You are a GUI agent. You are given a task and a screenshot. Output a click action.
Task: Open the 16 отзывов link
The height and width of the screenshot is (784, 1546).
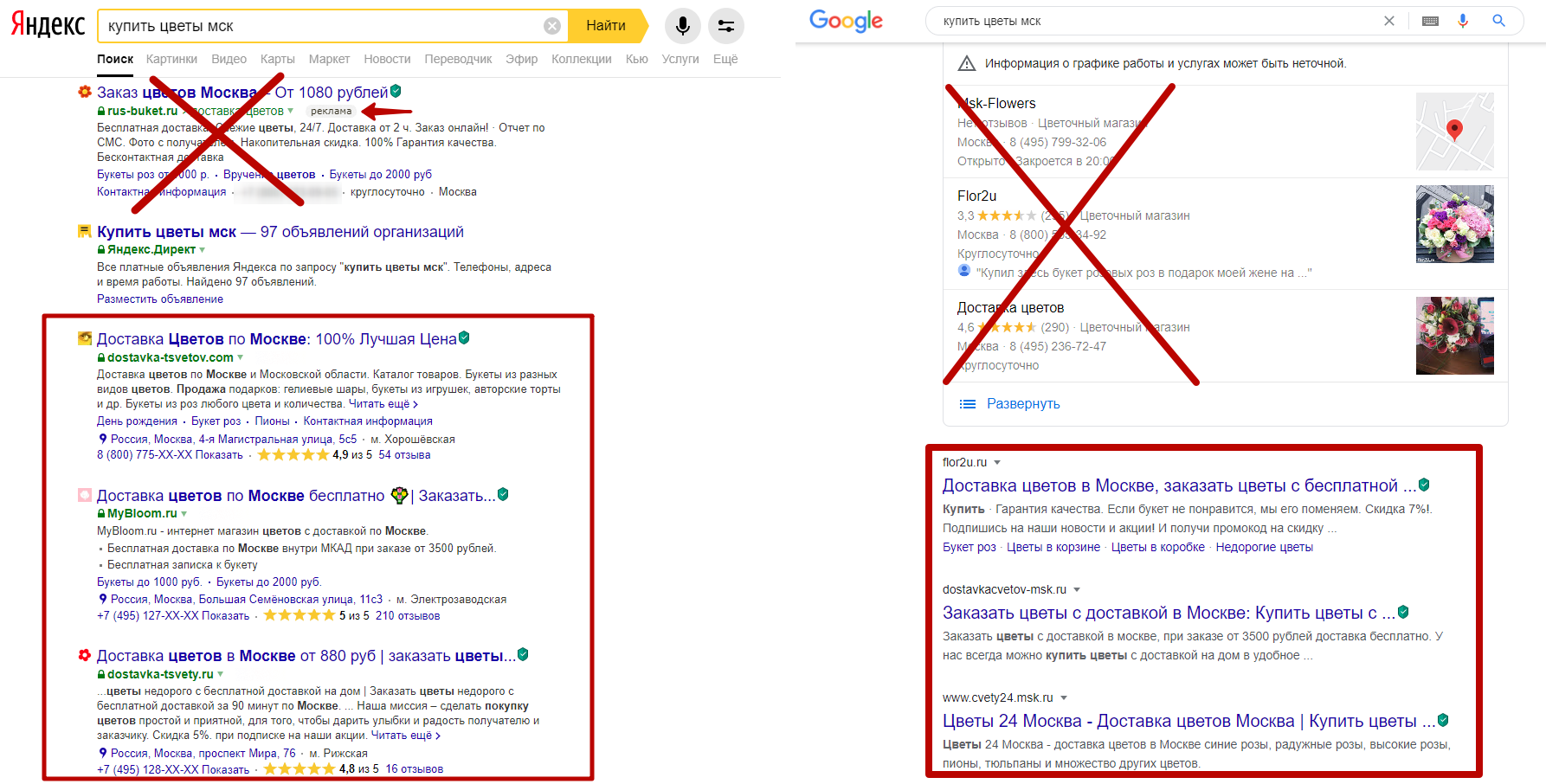(x=415, y=769)
